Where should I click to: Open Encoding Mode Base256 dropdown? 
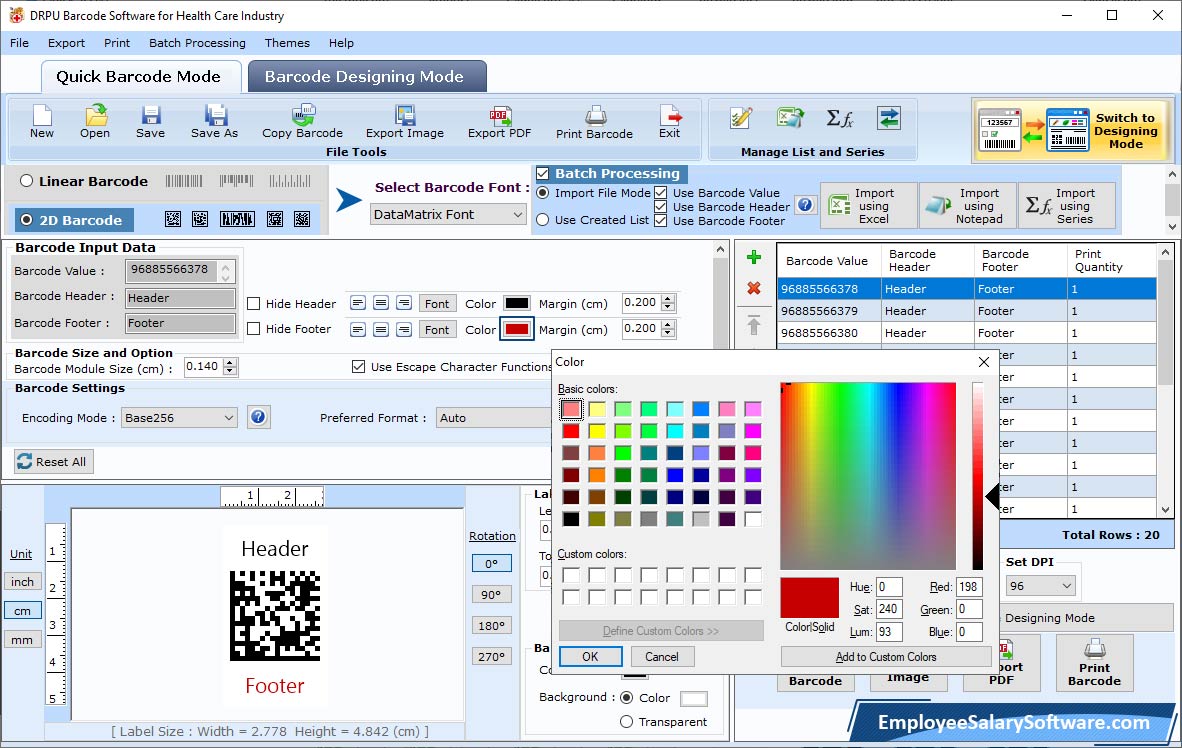click(179, 417)
